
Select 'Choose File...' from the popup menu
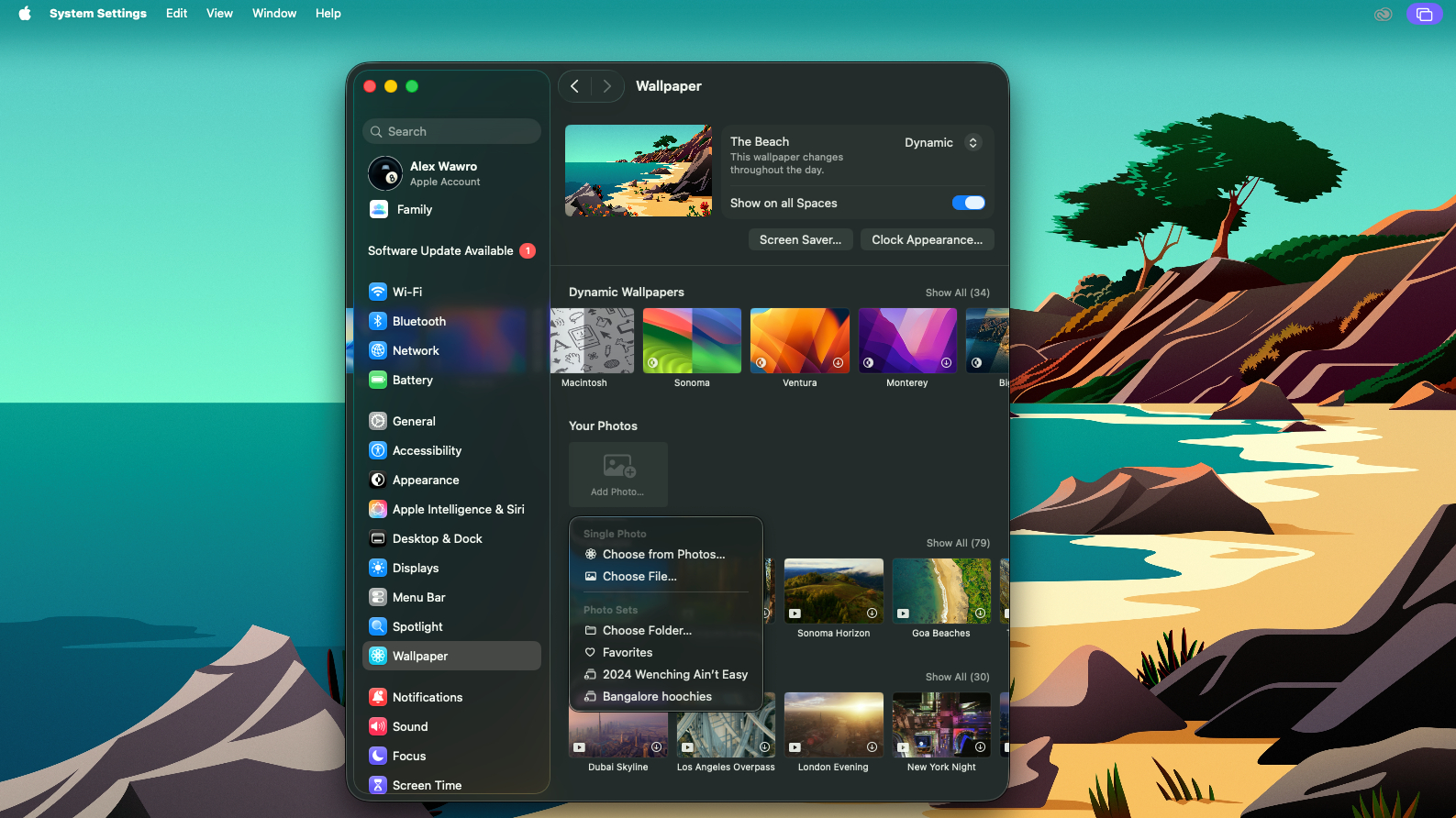tap(666, 576)
